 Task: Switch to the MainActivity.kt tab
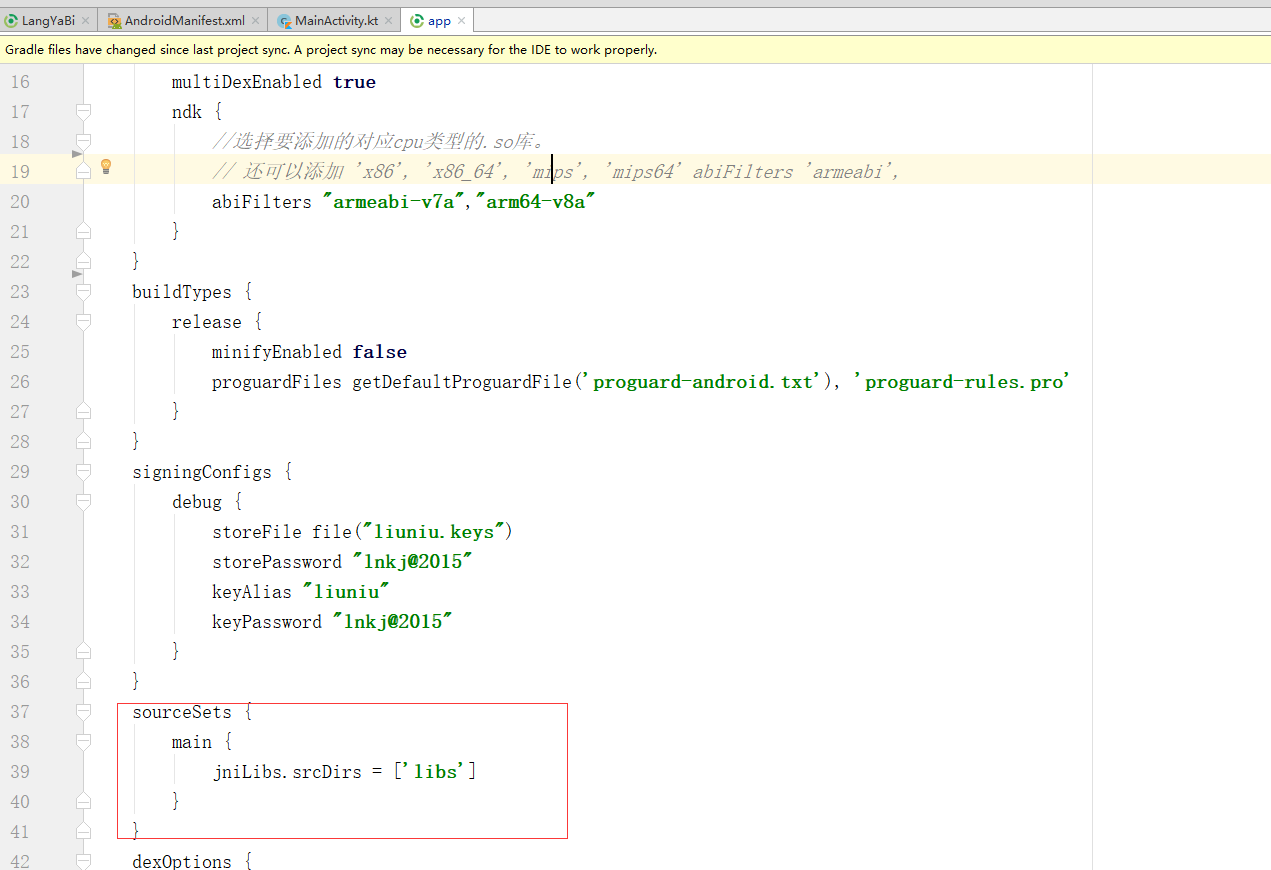click(x=336, y=21)
